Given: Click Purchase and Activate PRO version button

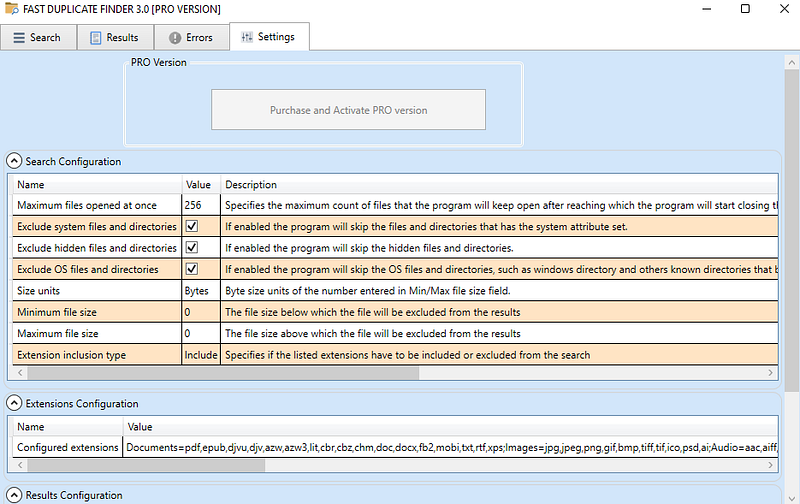Looking at the screenshot, I should [348, 110].
